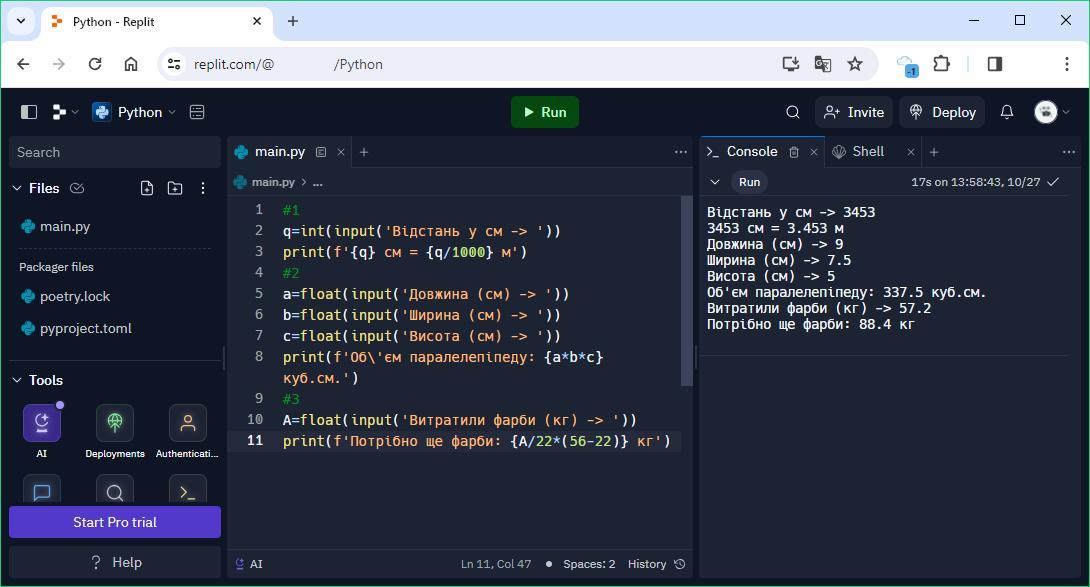
Task: Collapse the Files section chevron
Action: pyautogui.click(x=17, y=188)
